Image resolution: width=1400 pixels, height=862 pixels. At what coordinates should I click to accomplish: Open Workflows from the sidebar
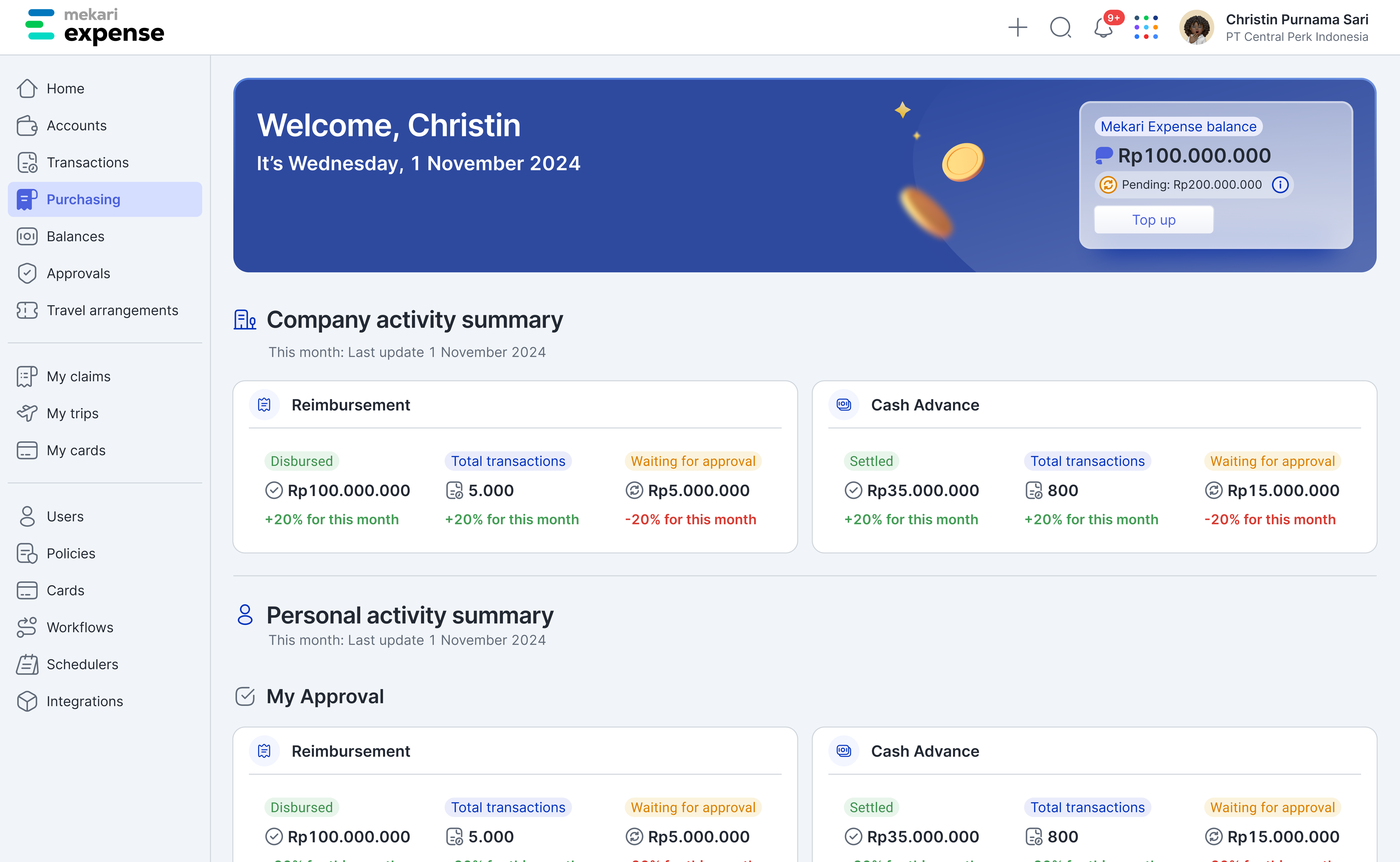(80, 627)
